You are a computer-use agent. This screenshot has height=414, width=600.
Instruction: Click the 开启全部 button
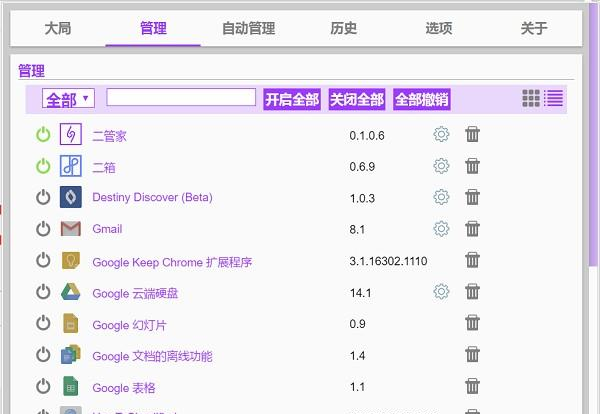[292, 99]
